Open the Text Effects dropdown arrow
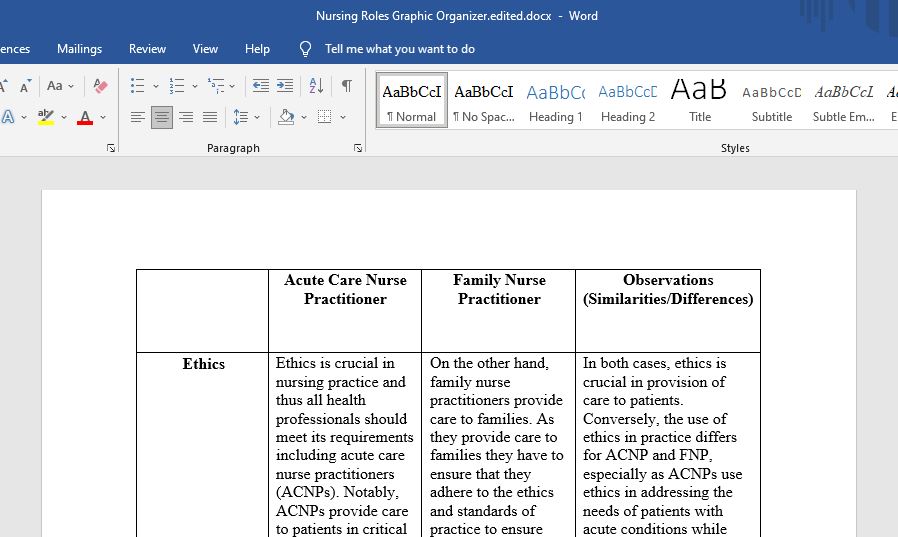This screenshot has width=898, height=537. tap(23, 118)
